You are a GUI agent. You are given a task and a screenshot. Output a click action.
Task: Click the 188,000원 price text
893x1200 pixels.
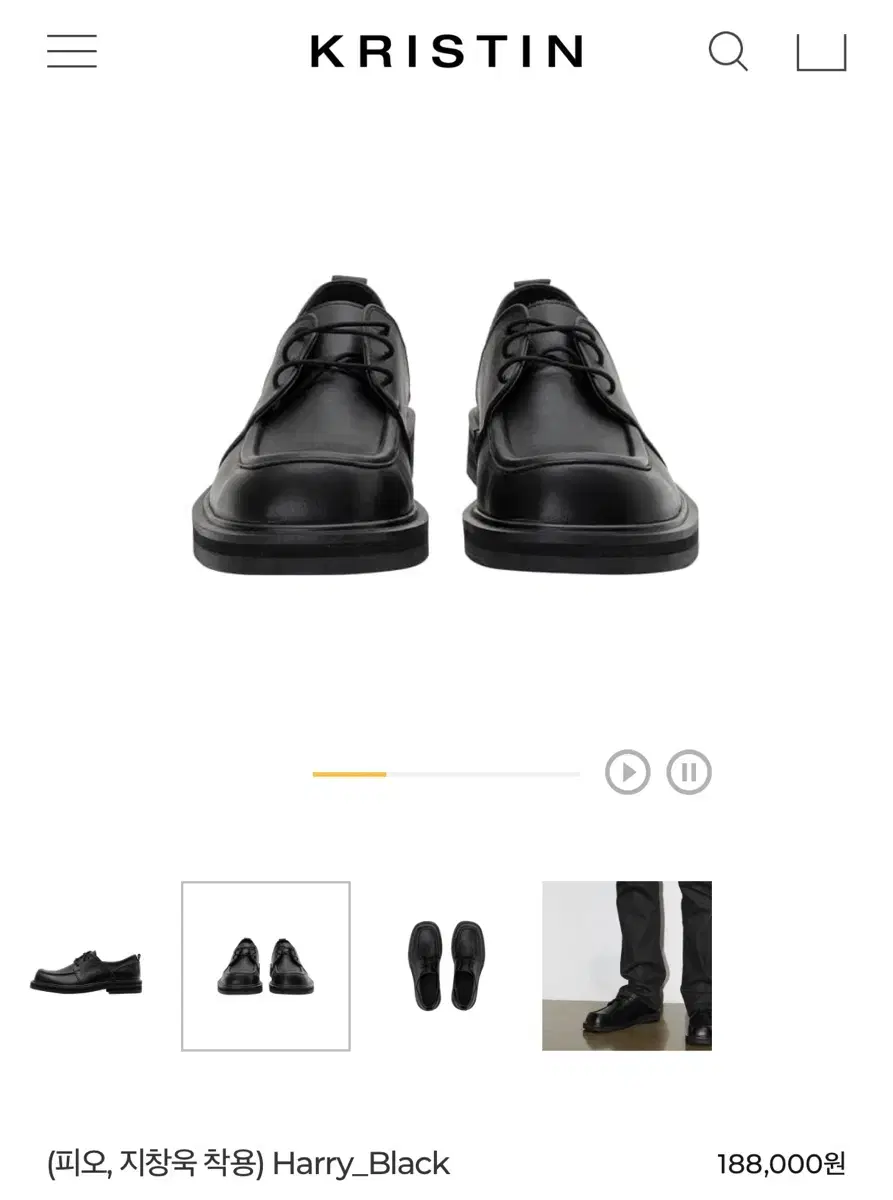(781, 1164)
